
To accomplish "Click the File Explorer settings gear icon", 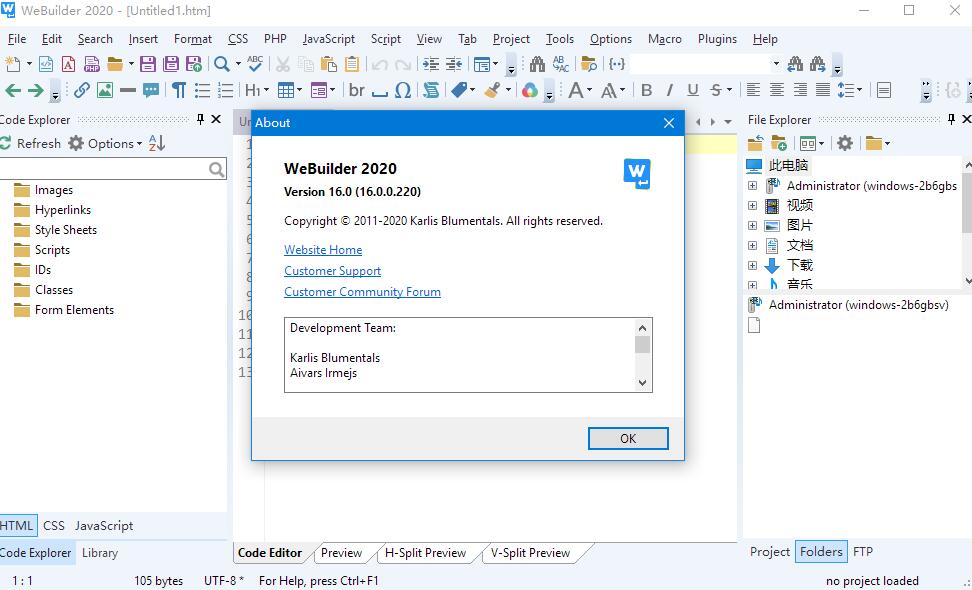I will coord(845,143).
